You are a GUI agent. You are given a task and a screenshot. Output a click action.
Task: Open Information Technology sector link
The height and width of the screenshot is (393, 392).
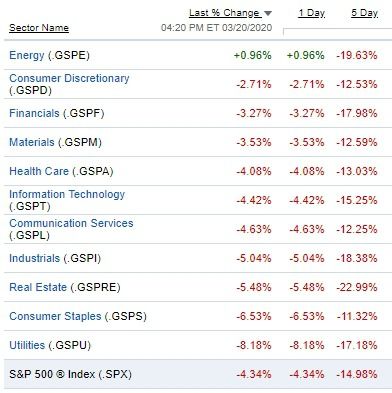[x=67, y=194]
